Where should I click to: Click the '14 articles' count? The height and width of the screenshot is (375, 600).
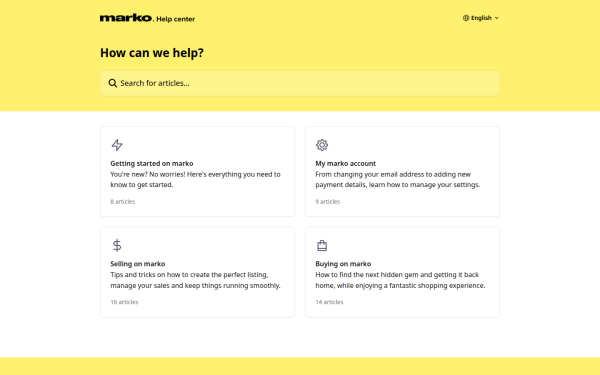coord(329,302)
